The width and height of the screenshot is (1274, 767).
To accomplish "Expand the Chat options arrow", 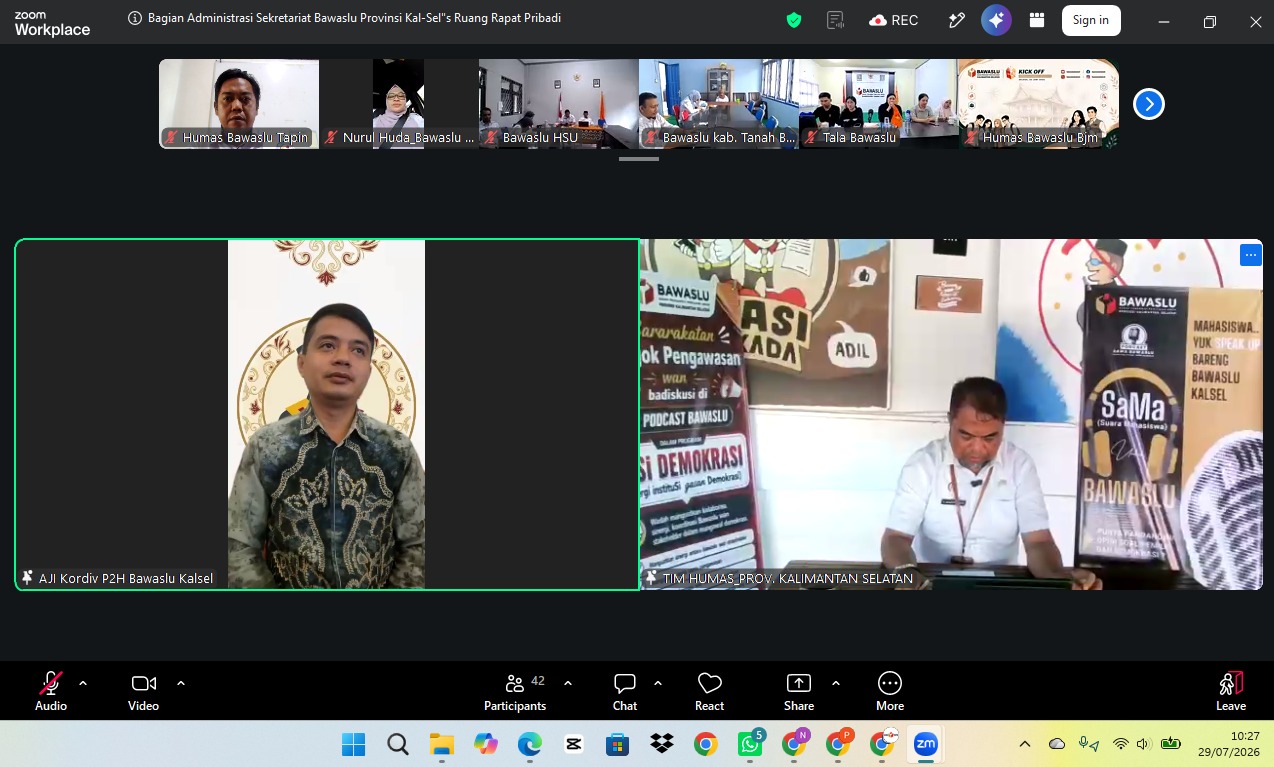I will coord(658,683).
